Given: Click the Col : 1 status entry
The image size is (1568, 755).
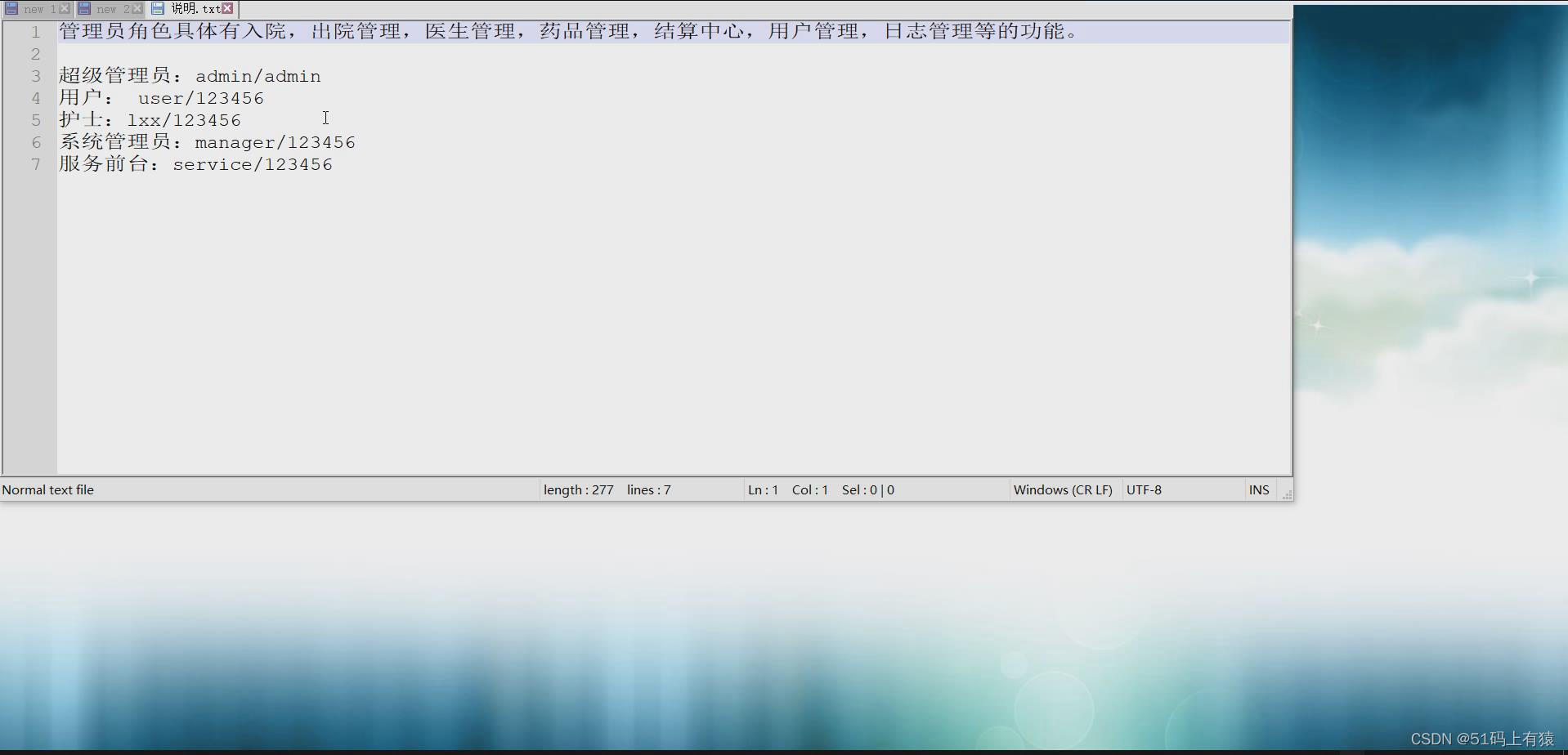Looking at the screenshot, I should 810,490.
